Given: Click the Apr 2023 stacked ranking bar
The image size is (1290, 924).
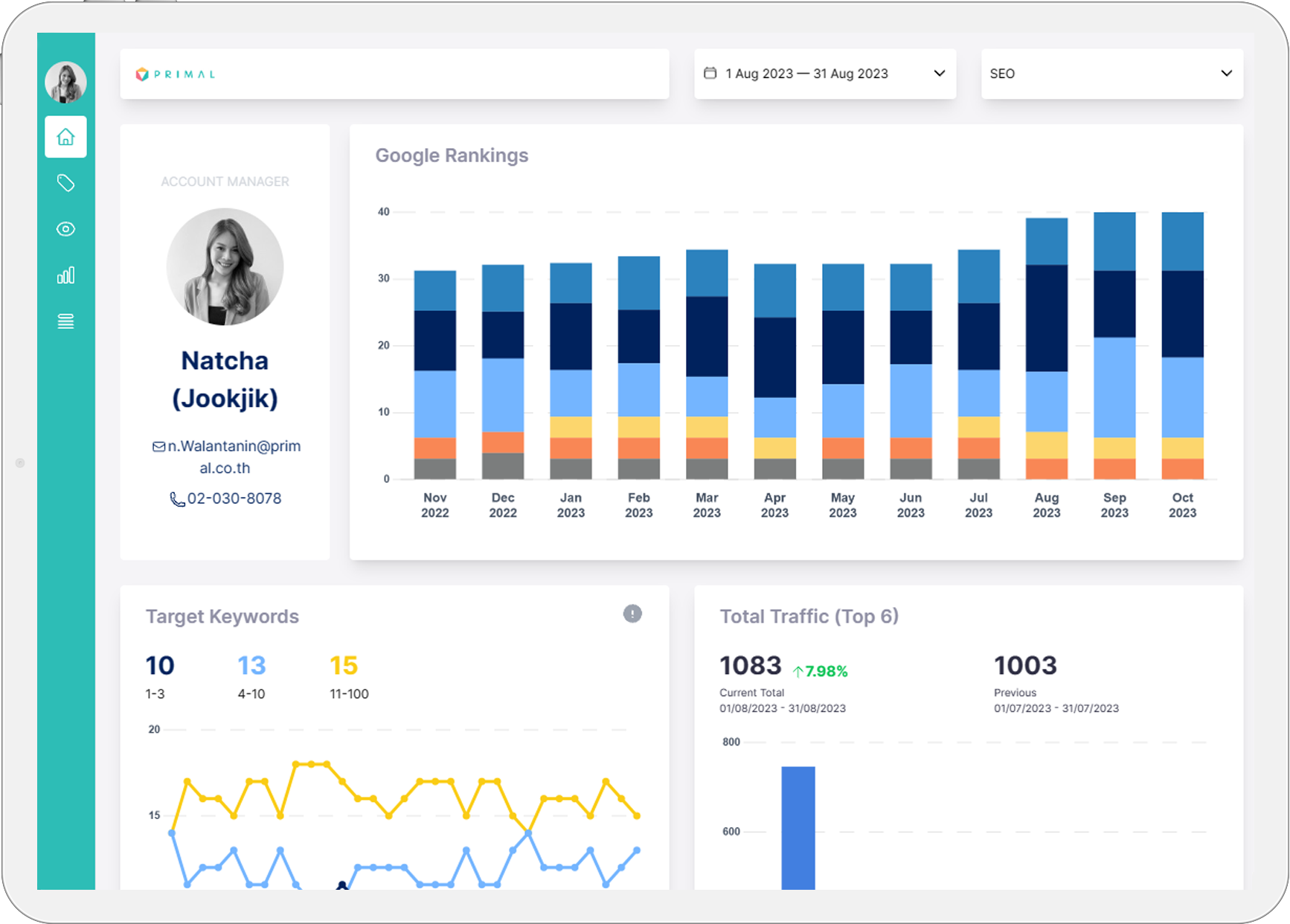Looking at the screenshot, I should (x=774, y=371).
